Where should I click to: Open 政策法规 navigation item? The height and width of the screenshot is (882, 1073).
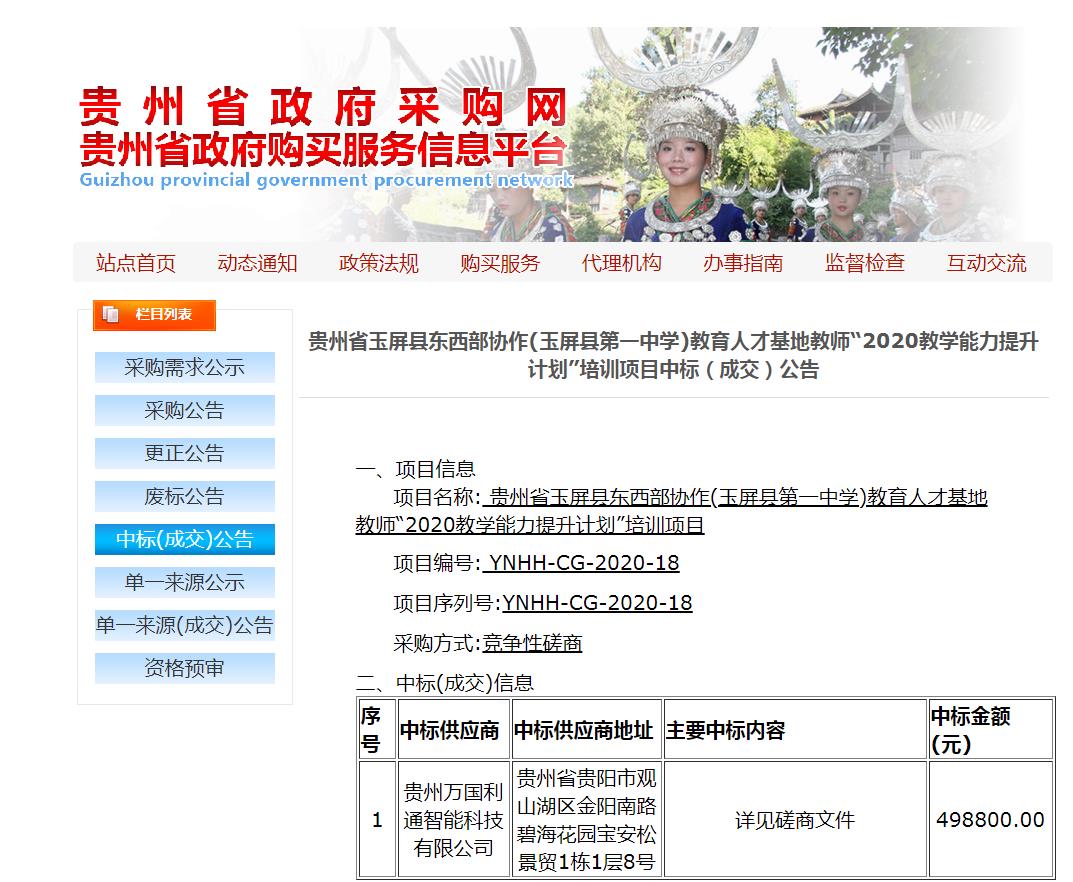[x=379, y=263]
